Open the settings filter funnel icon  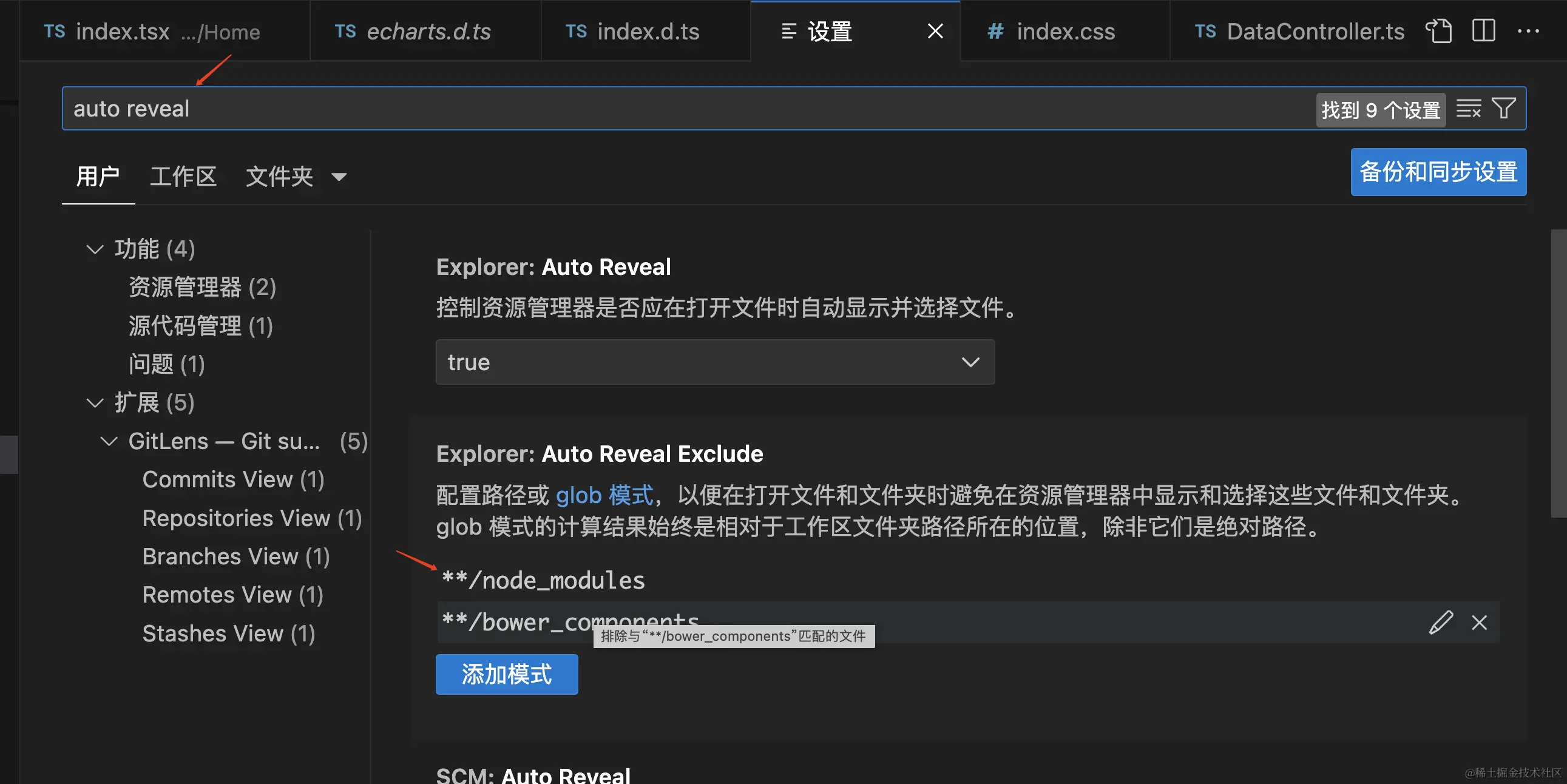point(1504,109)
